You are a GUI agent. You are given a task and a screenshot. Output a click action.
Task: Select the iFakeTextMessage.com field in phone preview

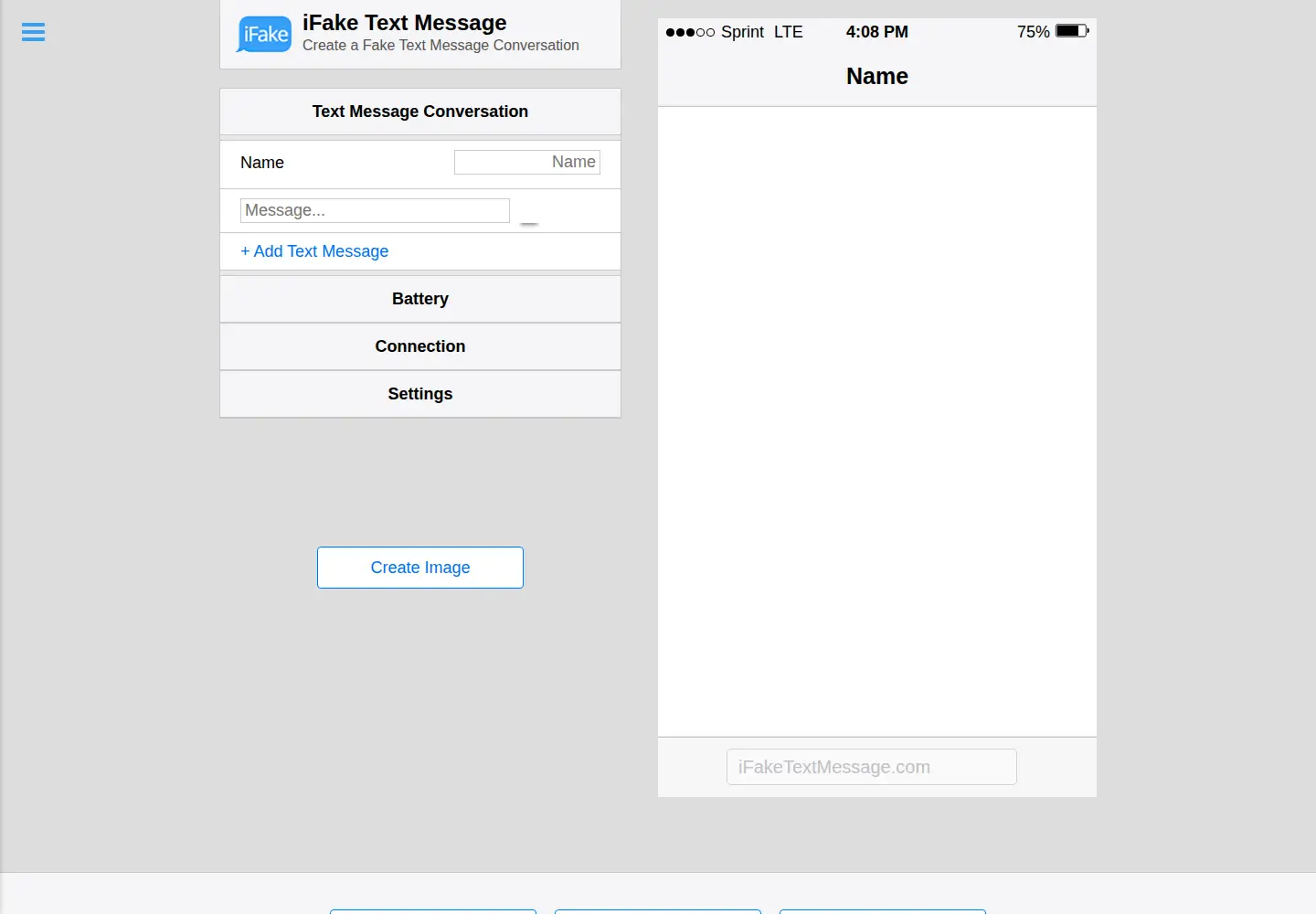point(872,767)
